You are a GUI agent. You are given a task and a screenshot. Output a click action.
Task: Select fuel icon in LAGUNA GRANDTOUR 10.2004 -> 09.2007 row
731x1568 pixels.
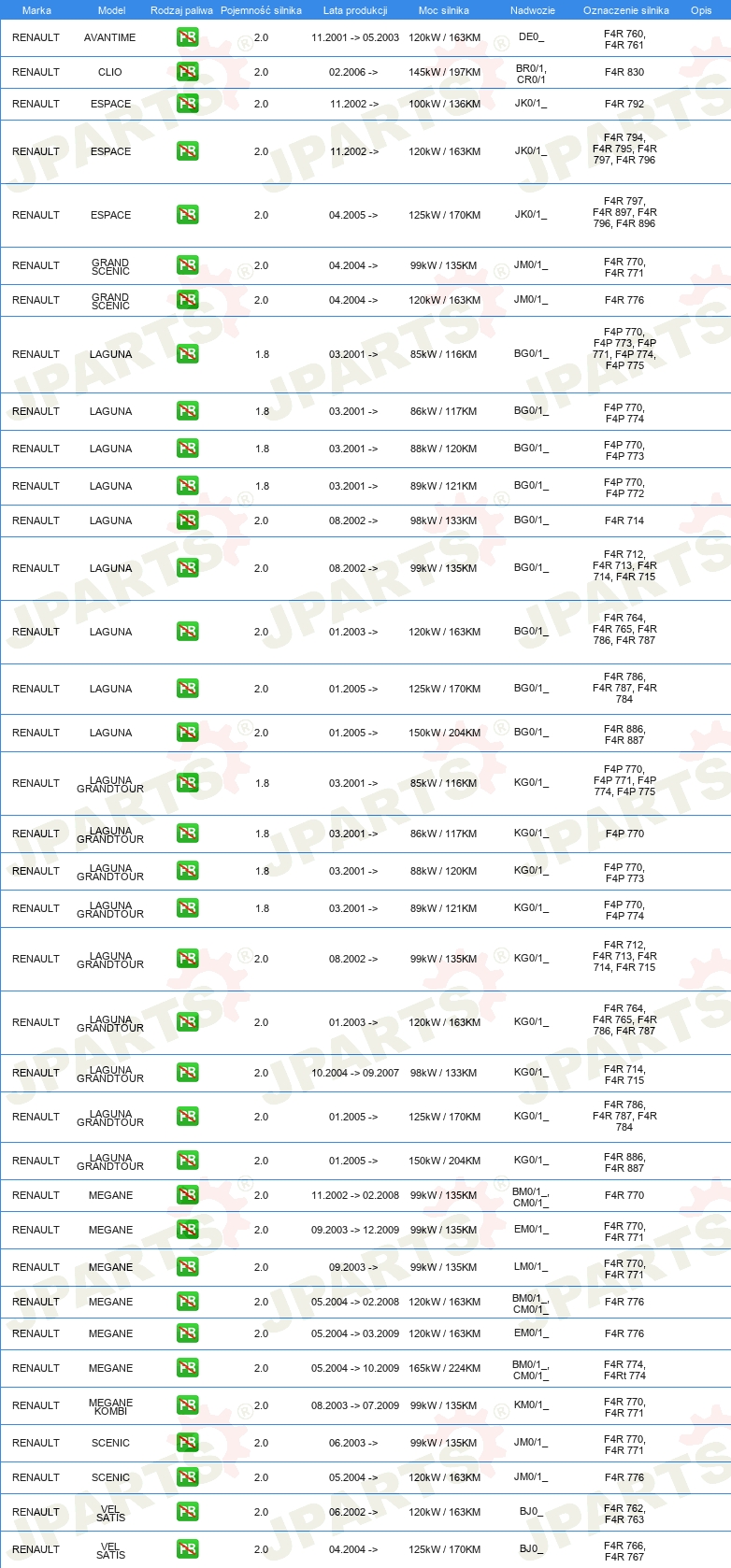(x=187, y=1073)
